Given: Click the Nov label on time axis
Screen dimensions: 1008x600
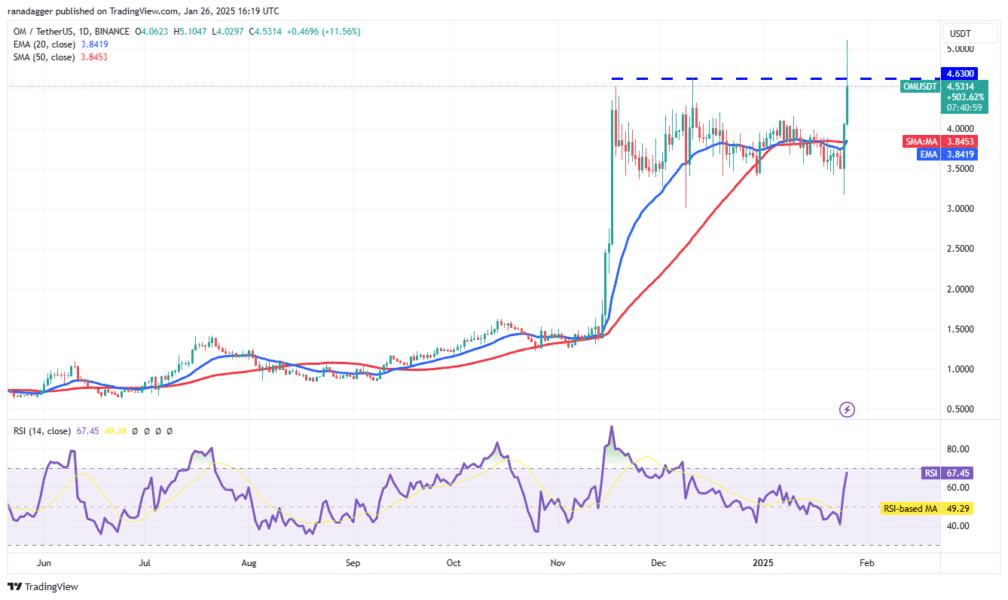Looking at the screenshot, I should pos(557,563).
